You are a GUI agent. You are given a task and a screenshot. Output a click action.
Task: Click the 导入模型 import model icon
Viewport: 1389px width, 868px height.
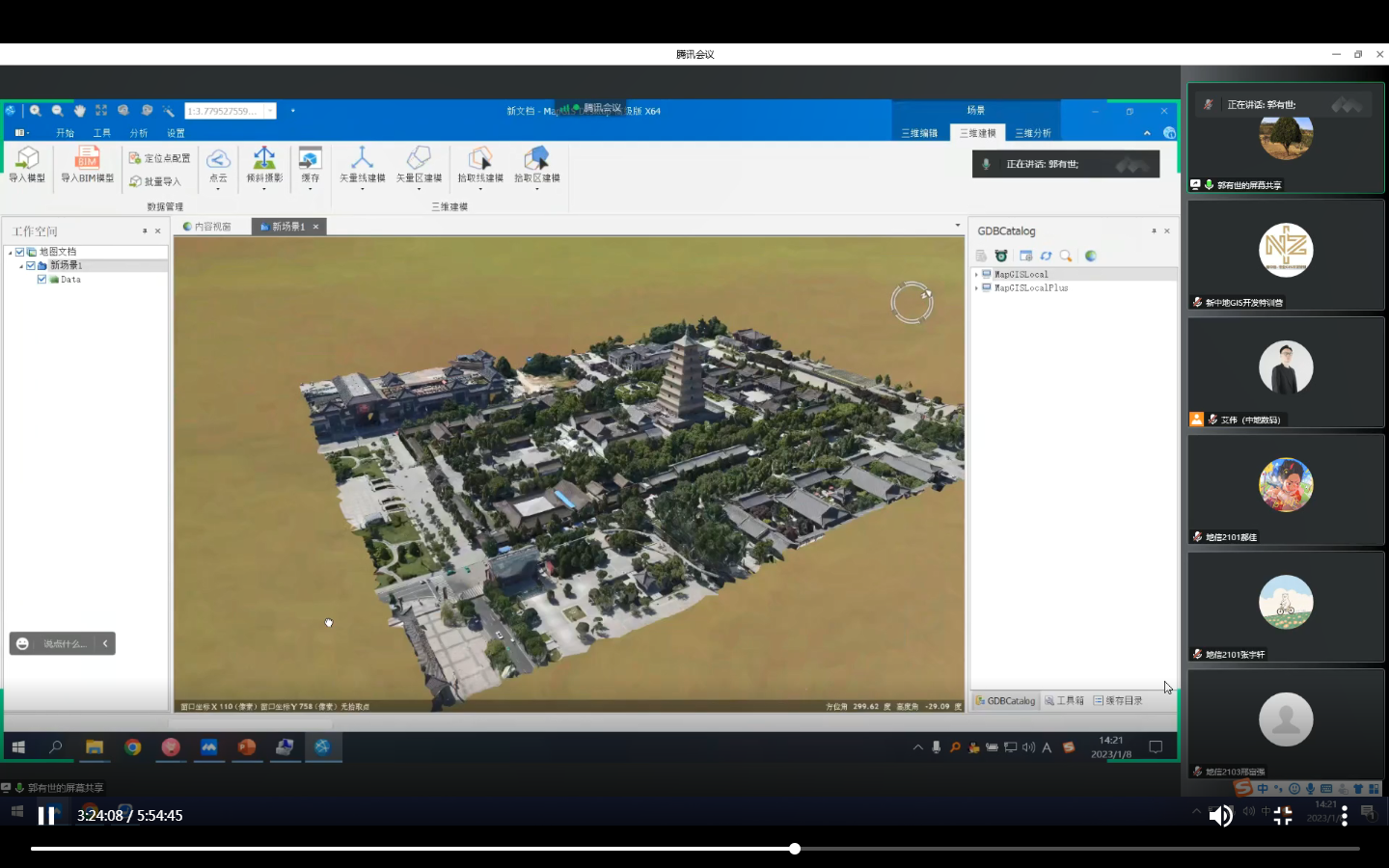point(27,164)
